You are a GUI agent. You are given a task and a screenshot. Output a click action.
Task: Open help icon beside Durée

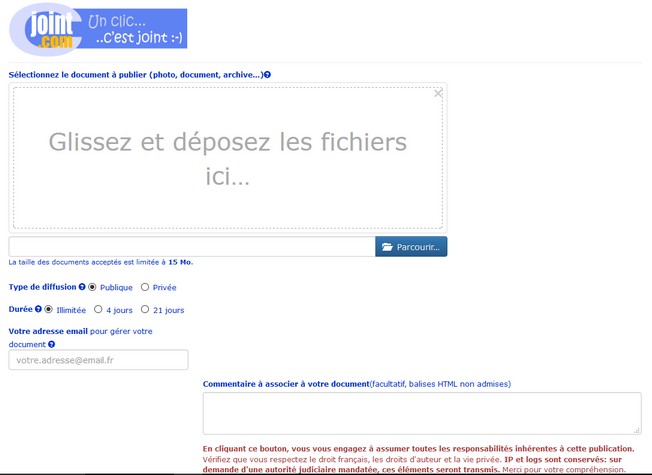[x=38, y=309]
